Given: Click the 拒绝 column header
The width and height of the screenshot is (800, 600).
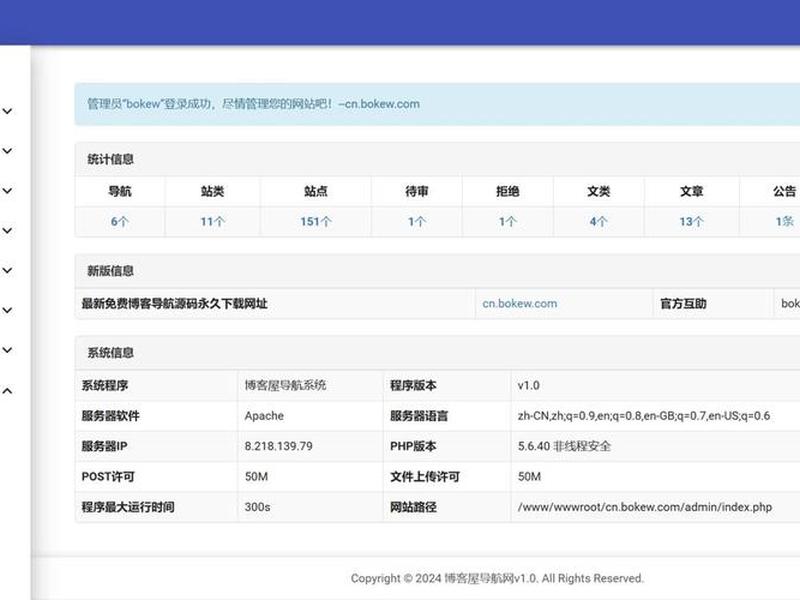Looking at the screenshot, I should (508, 191).
